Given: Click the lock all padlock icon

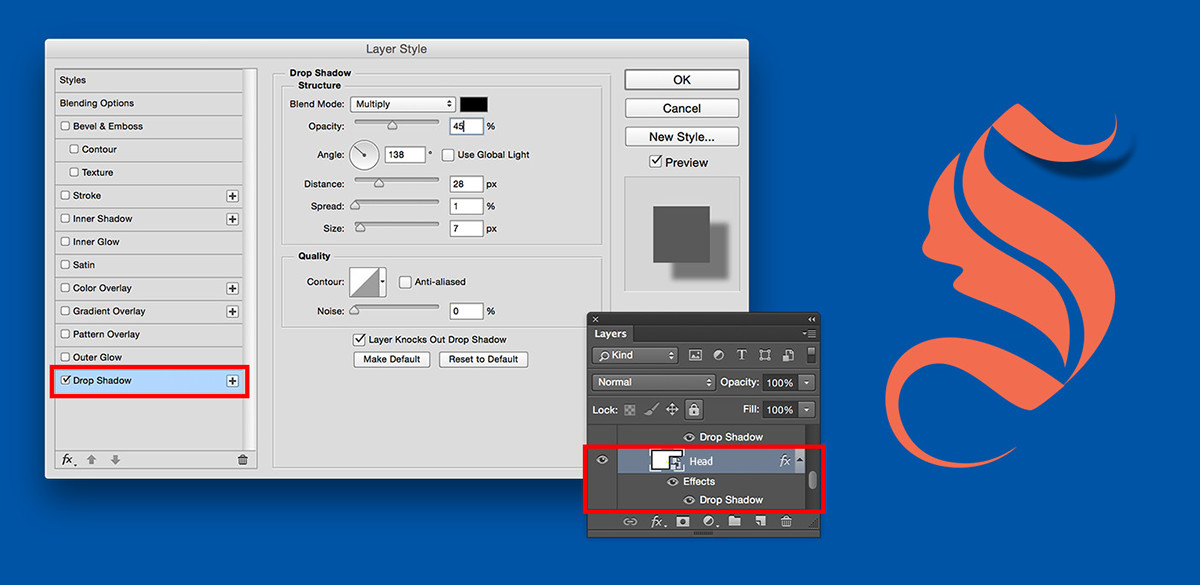Looking at the screenshot, I should (694, 410).
